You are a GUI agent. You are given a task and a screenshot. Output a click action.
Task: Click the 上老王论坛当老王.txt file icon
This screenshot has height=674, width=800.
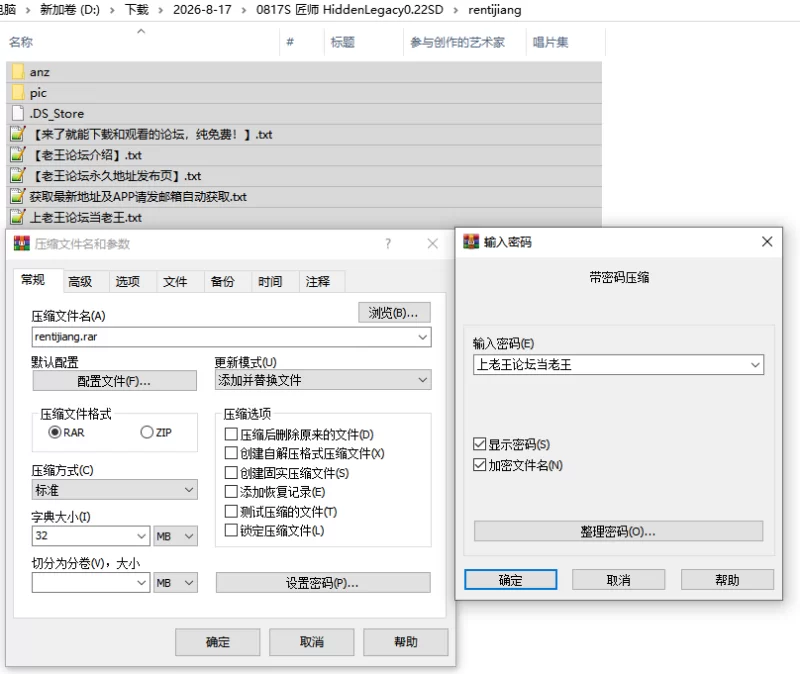(18, 217)
